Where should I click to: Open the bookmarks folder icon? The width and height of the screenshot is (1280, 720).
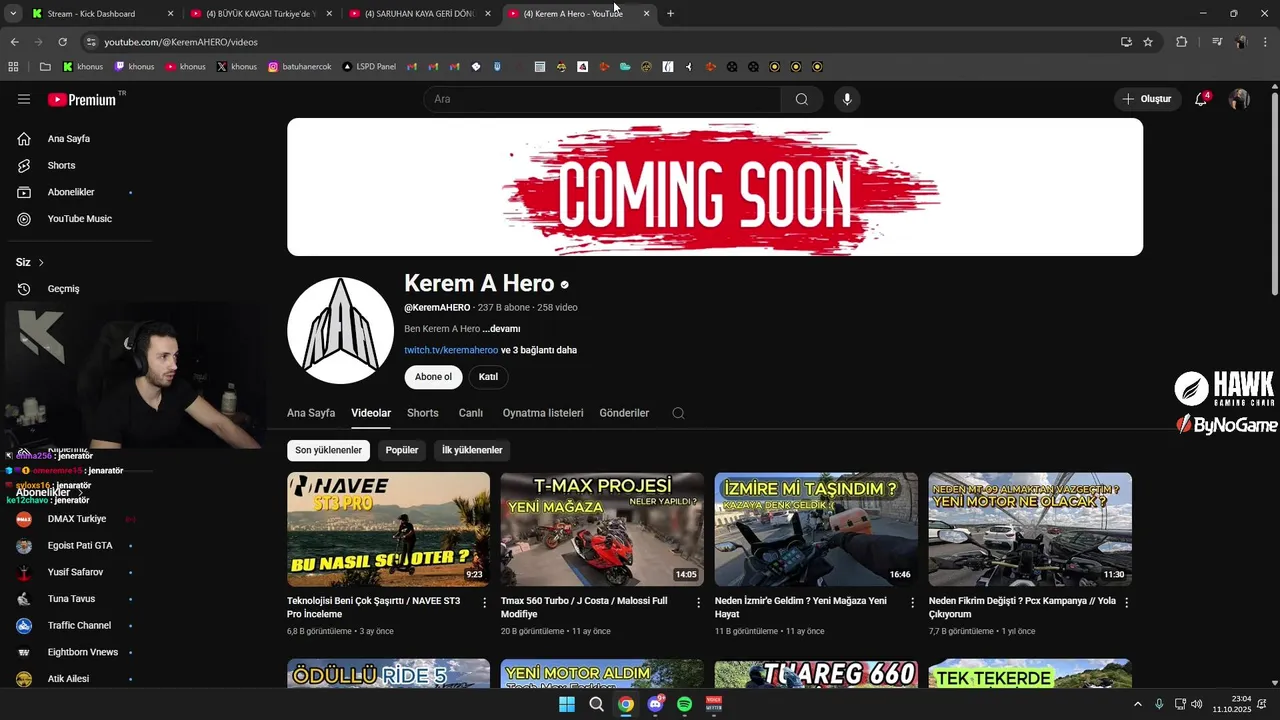(x=45, y=67)
